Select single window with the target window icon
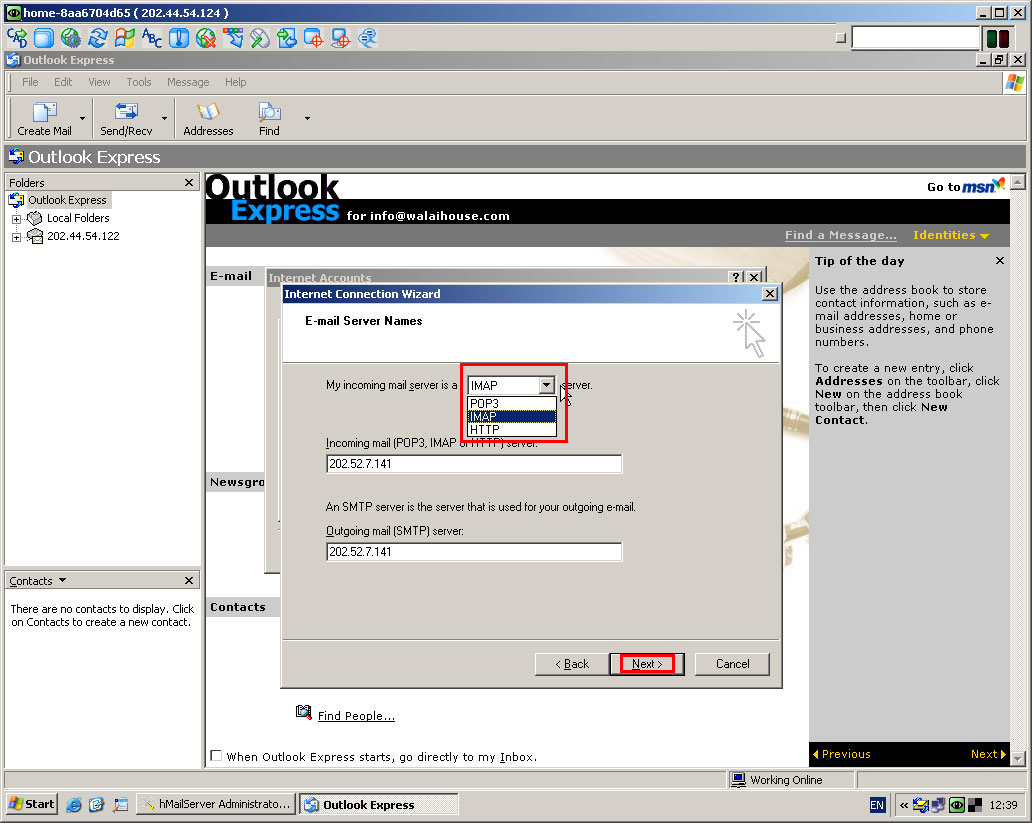Viewport: 1032px width, 823px height. point(314,38)
